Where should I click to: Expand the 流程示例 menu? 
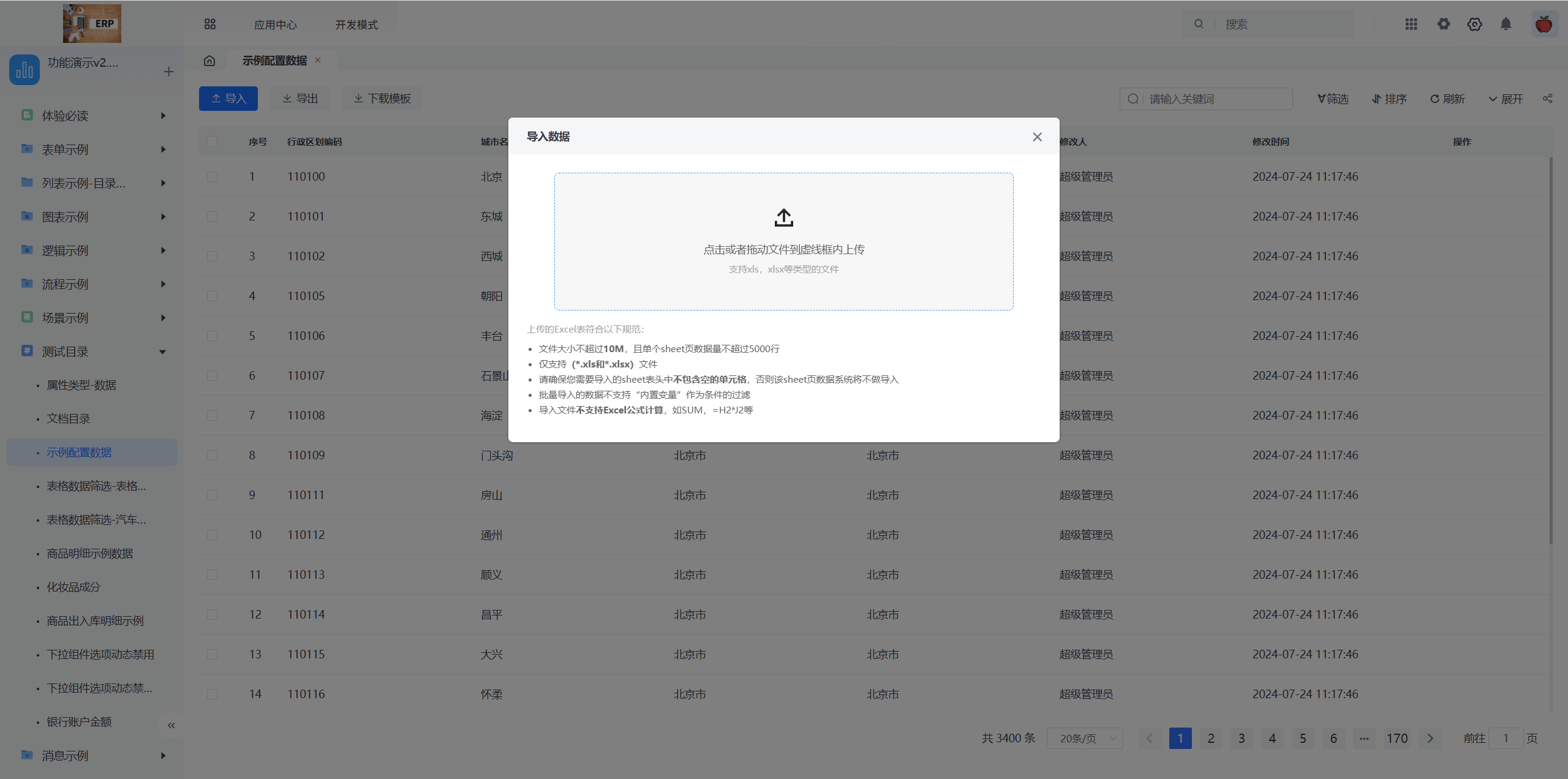(x=92, y=284)
